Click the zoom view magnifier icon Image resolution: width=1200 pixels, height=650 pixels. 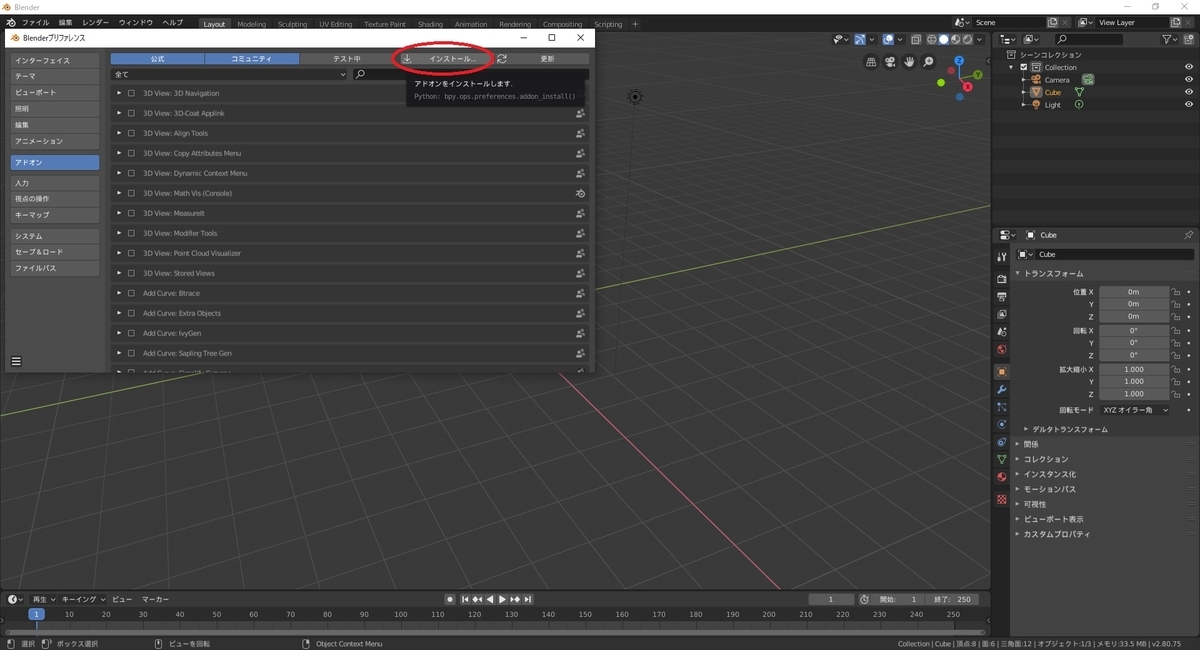point(929,62)
